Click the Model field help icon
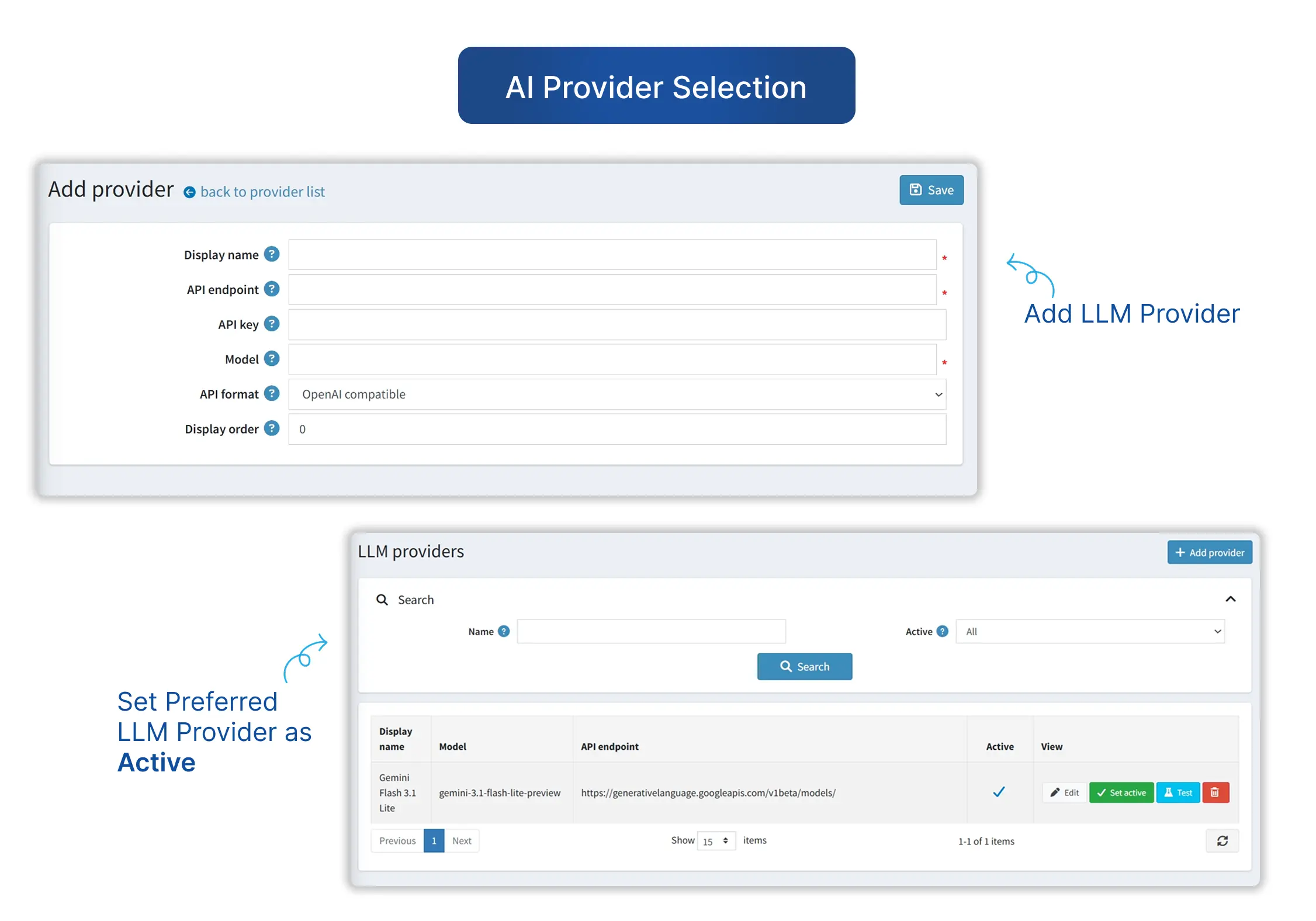The width and height of the screenshot is (1316, 921). click(271, 359)
